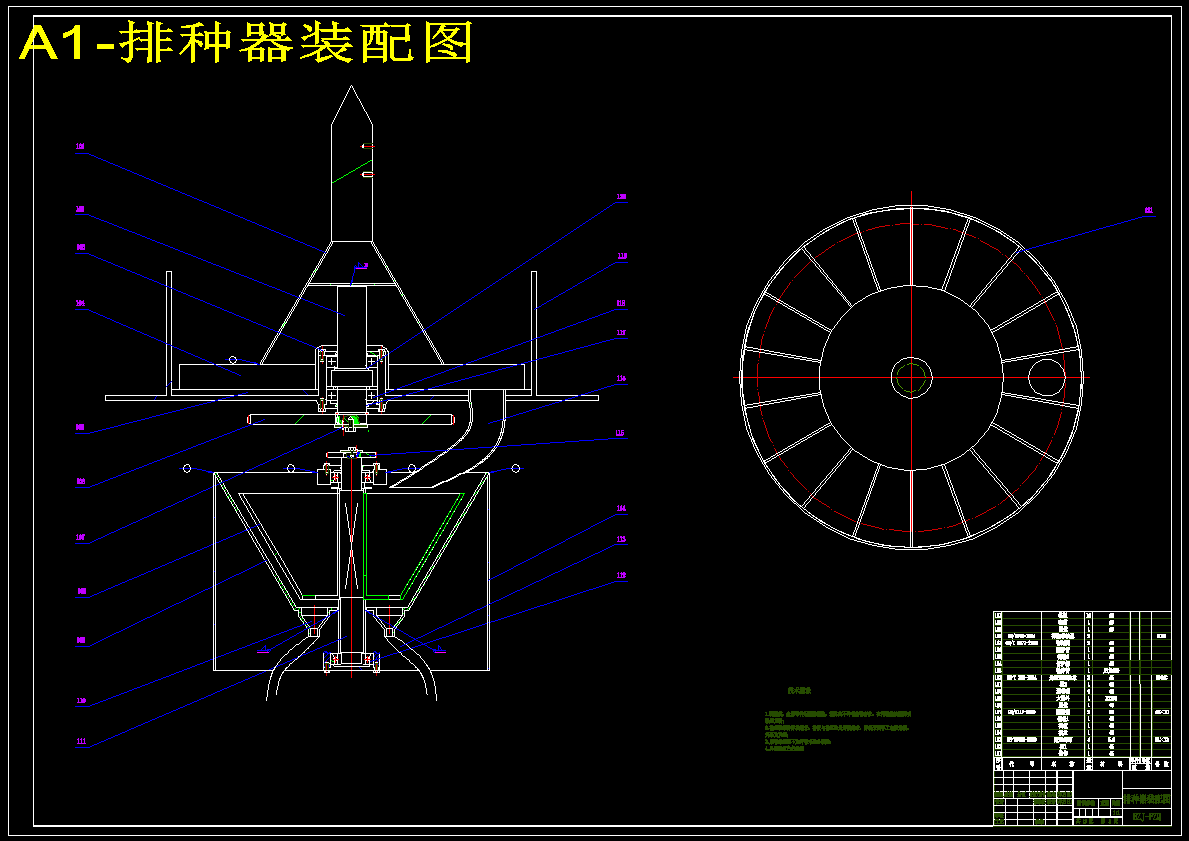Click the green '技术要求' heading
Screen dimensions: 1189x841
click(799, 691)
